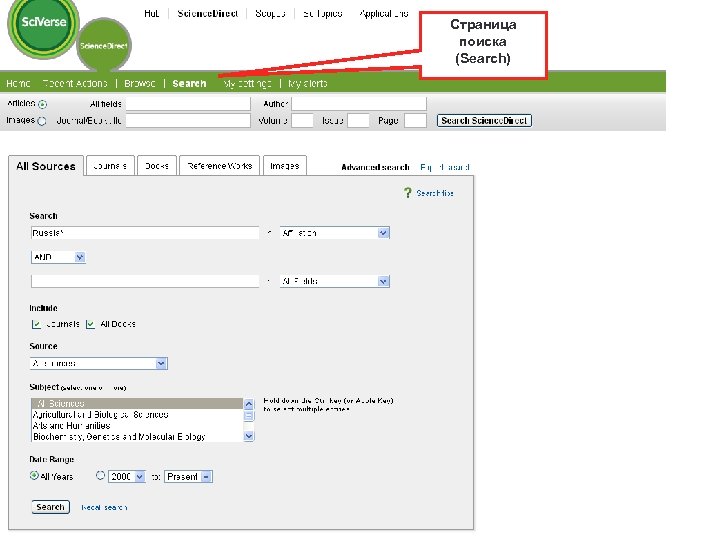
Task: Click subject list scroll down arrow
Action: pos(248,436)
